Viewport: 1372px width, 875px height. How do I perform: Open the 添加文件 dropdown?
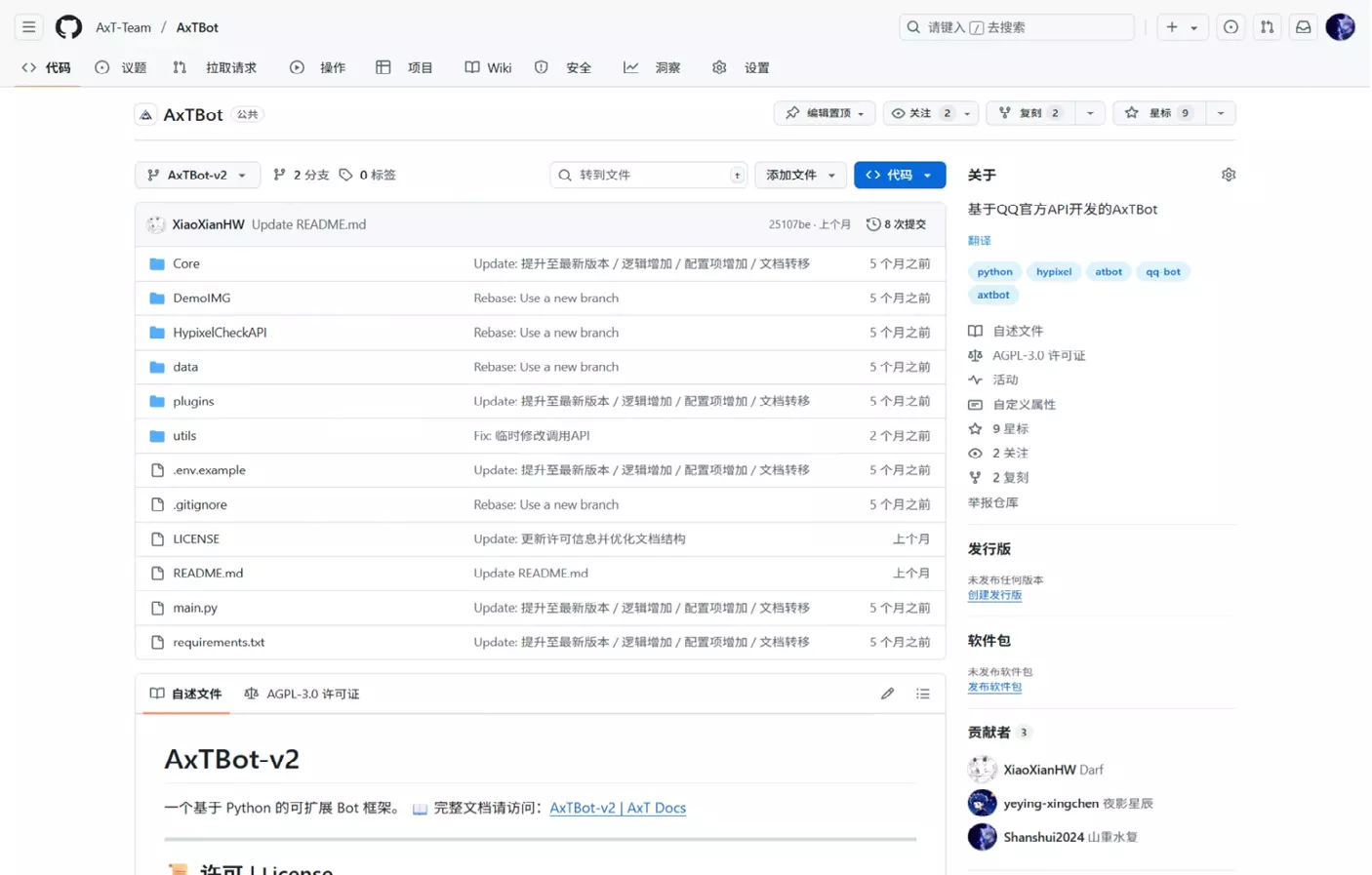[800, 175]
